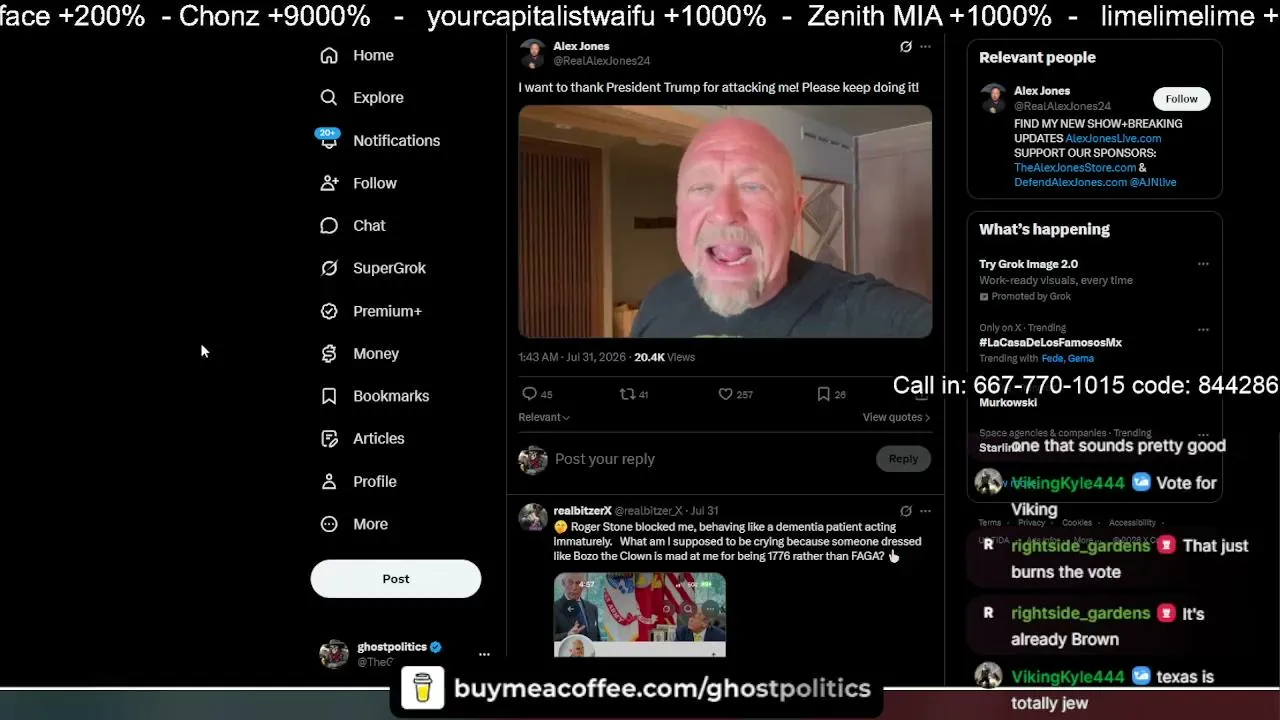Click the Post button
The image size is (1280, 720).
[x=396, y=579]
